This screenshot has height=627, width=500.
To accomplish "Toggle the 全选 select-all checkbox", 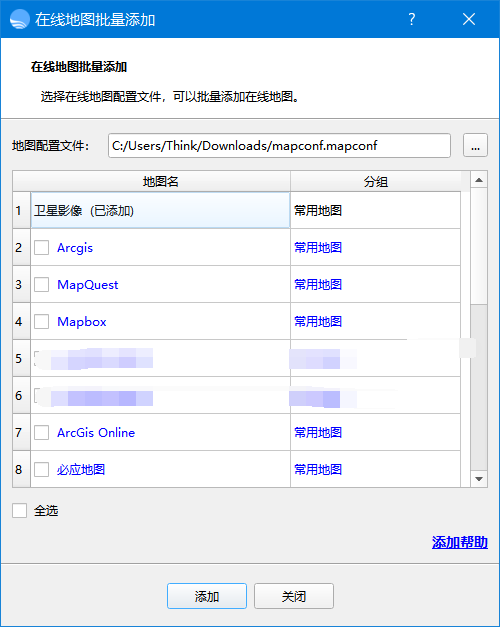I will point(19,511).
